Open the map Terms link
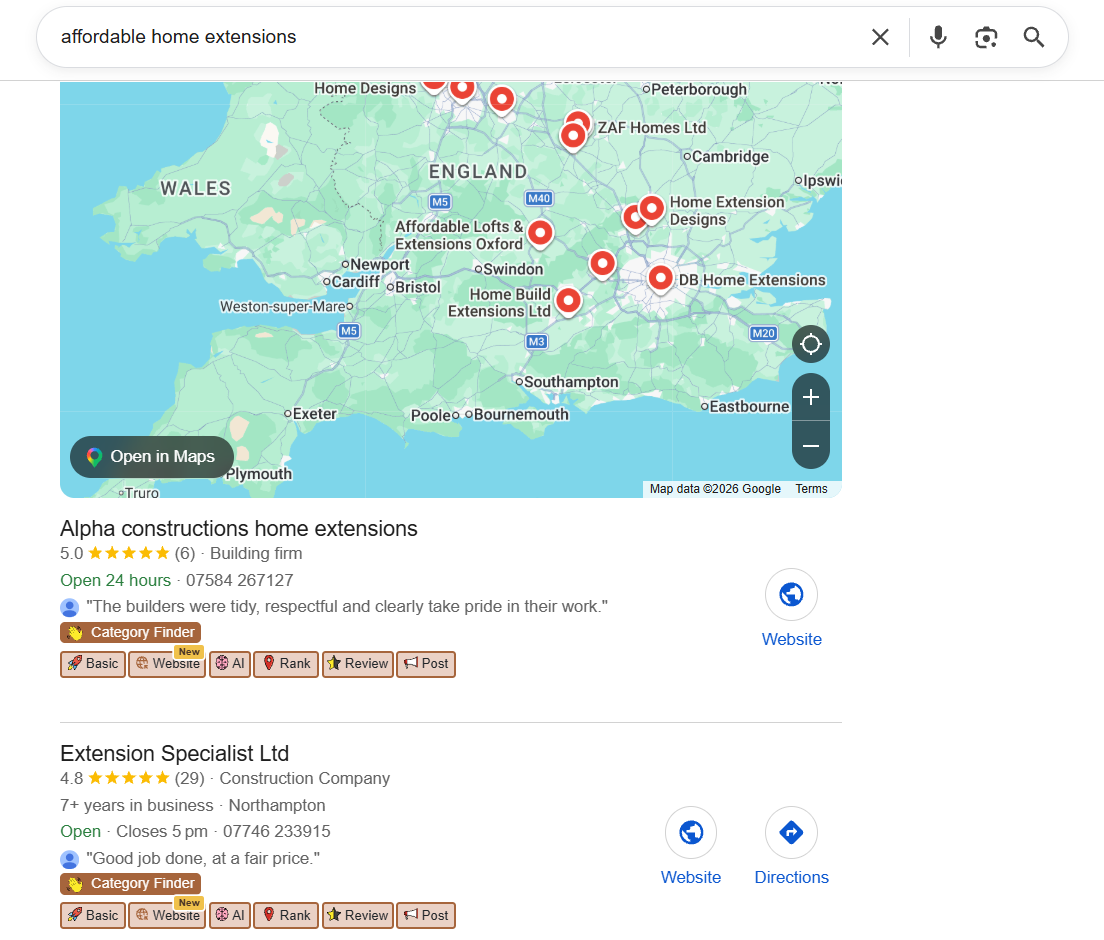 click(x=811, y=489)
